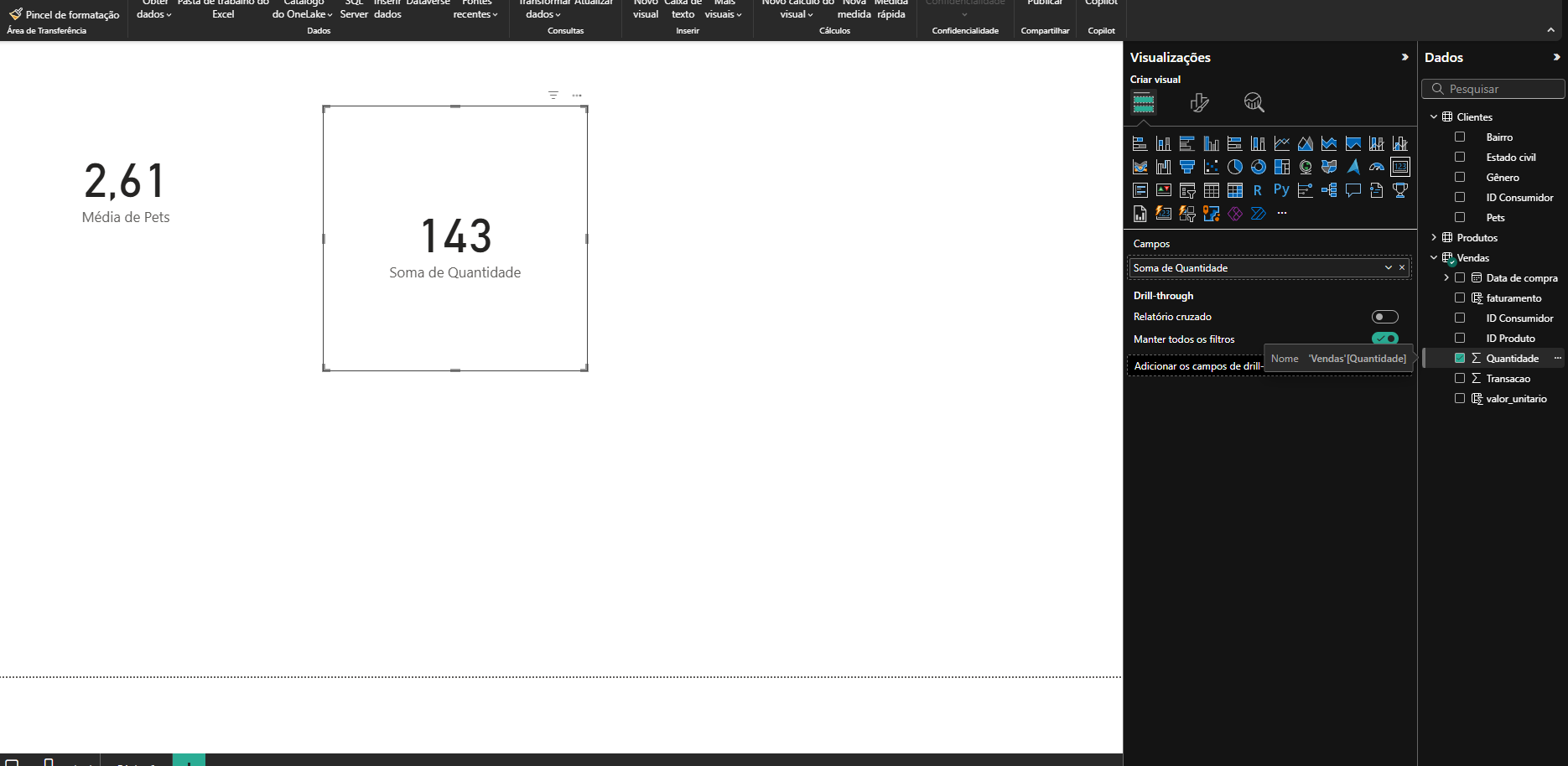Expand the Produtos table
This screenshot has width=1568, height=766.
coord(1434,237)
